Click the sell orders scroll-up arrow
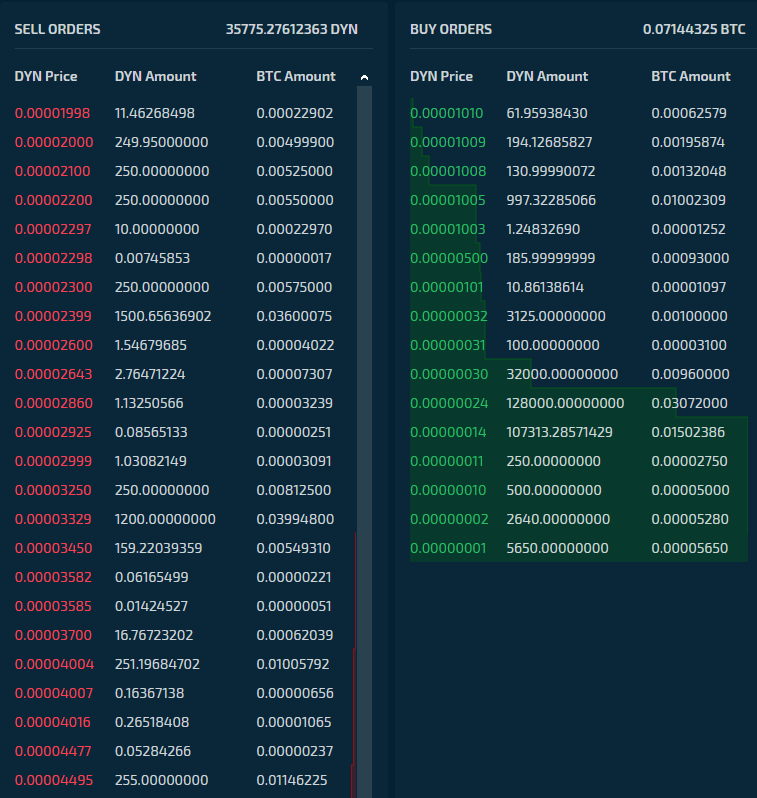757x798 pixels. click(x=365, y=77)
